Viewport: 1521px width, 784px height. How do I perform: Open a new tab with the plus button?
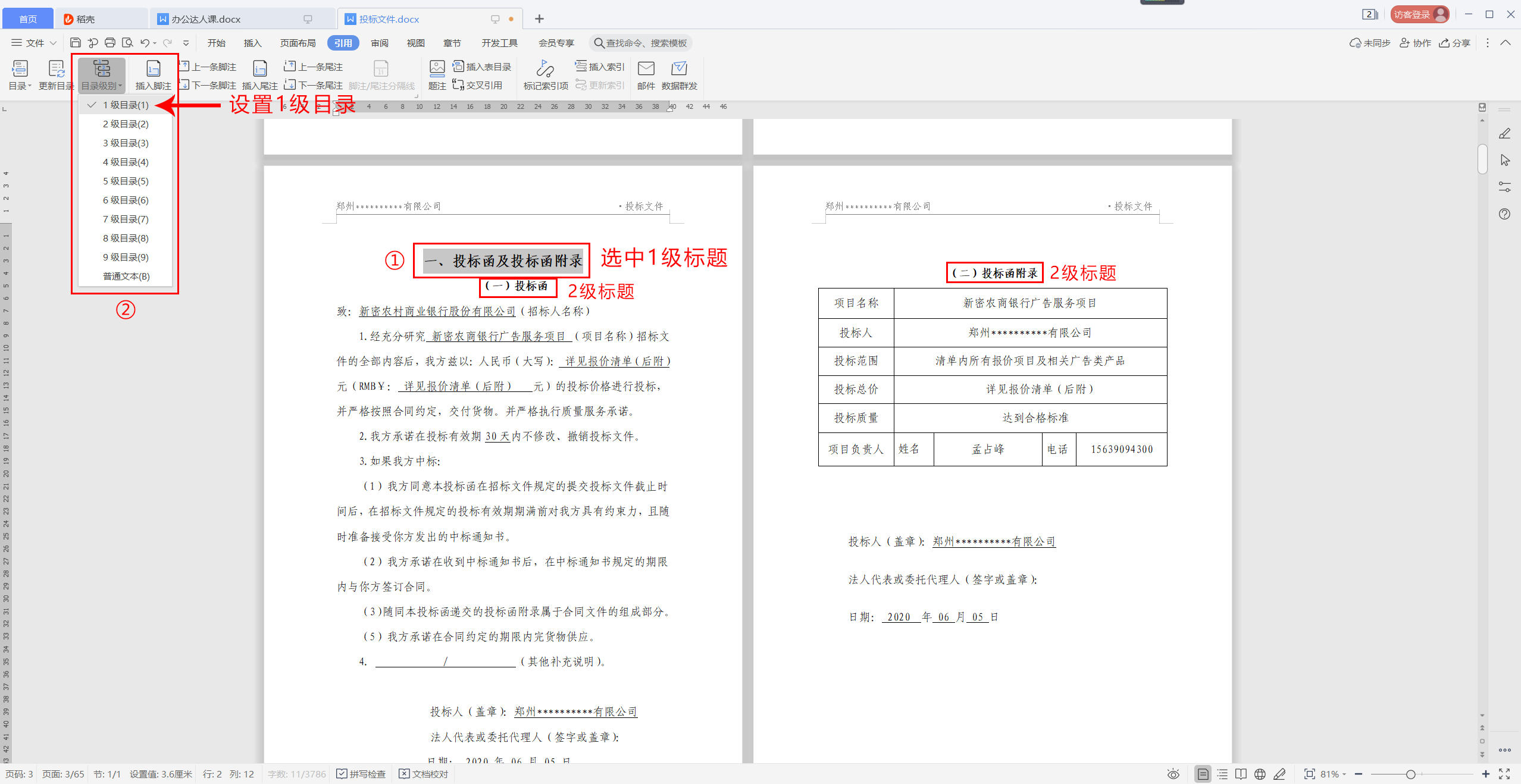coord(539,19)
